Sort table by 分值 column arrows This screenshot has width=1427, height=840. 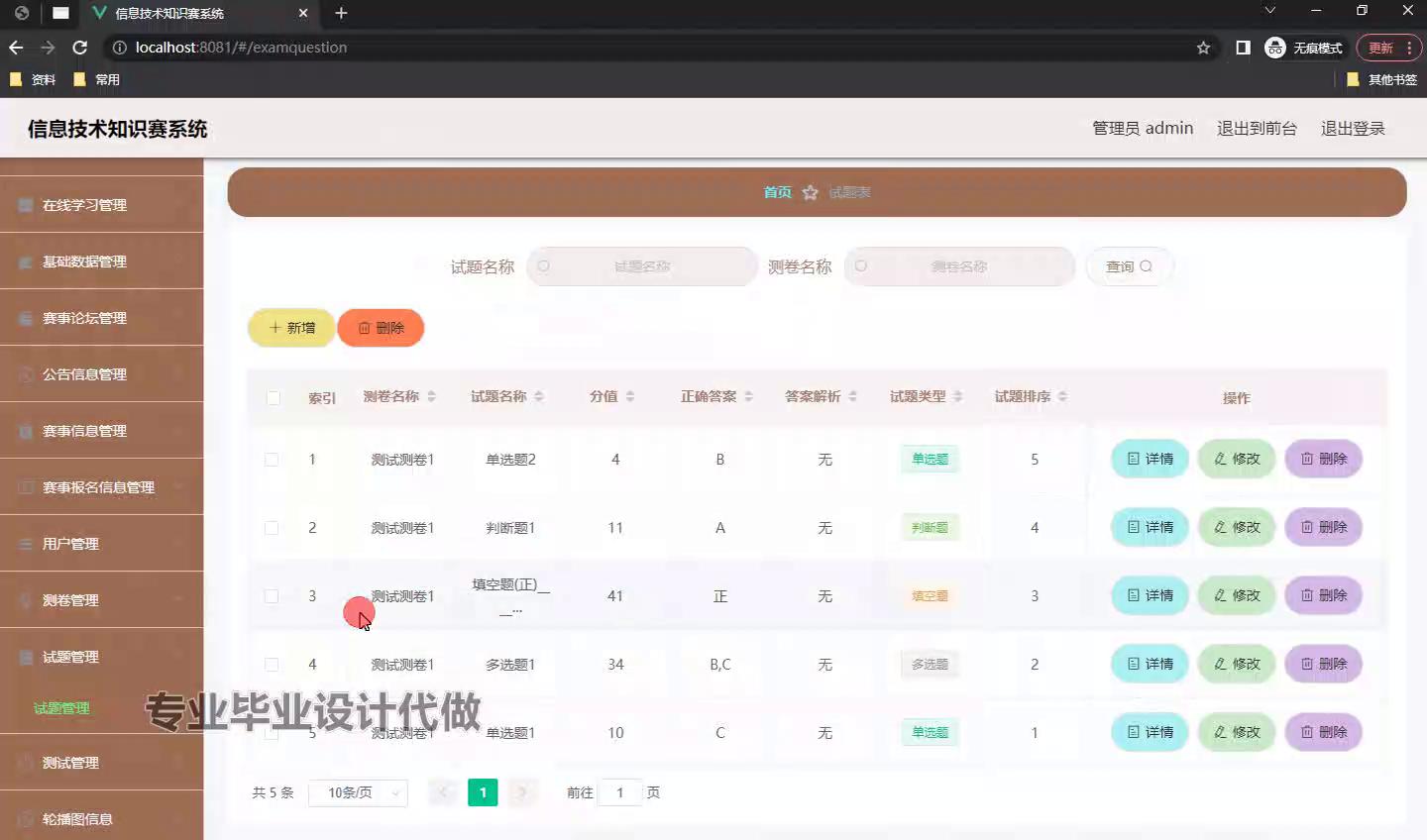[630, 397]
